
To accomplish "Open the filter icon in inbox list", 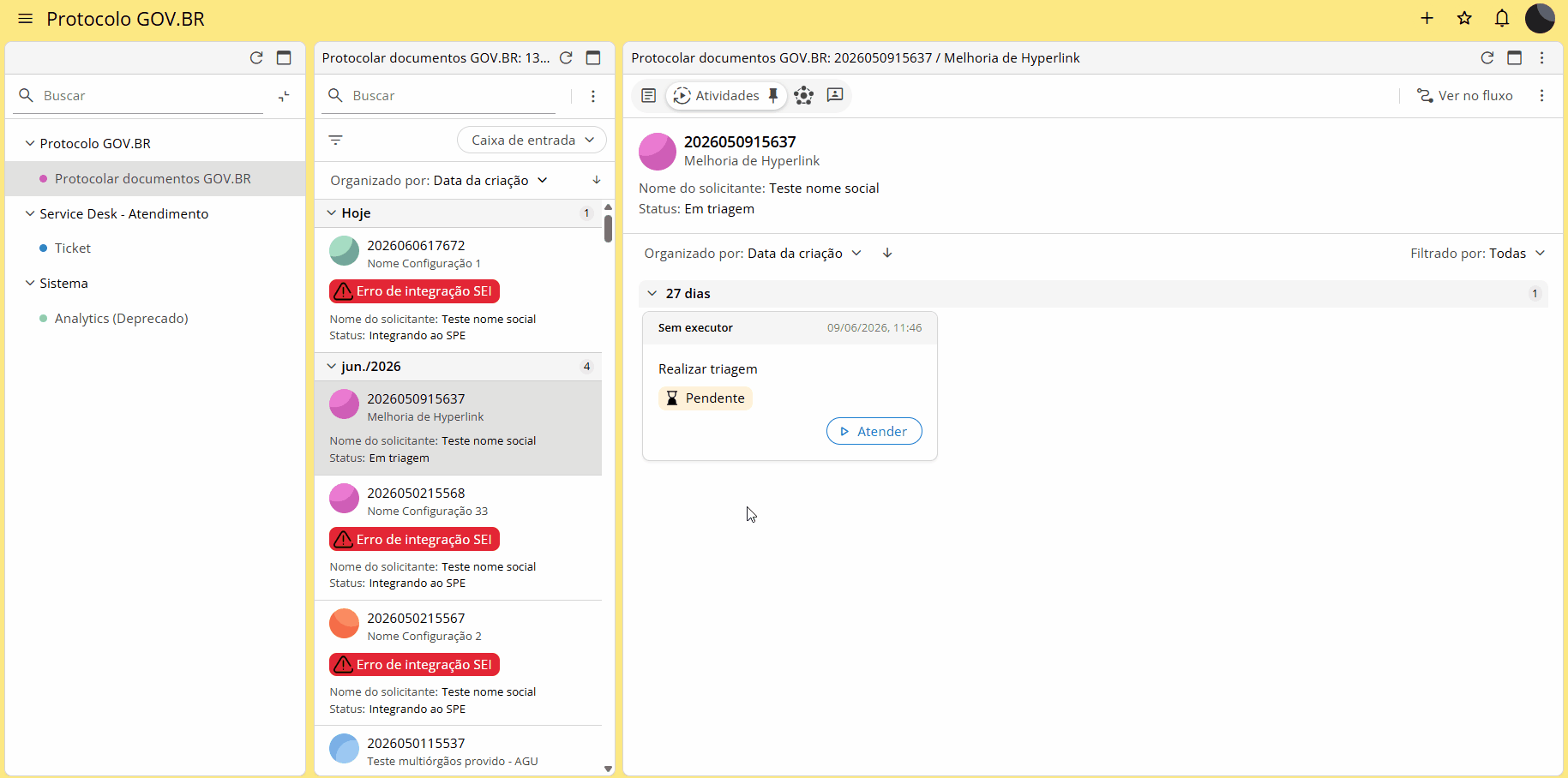I will coord(336,140).
